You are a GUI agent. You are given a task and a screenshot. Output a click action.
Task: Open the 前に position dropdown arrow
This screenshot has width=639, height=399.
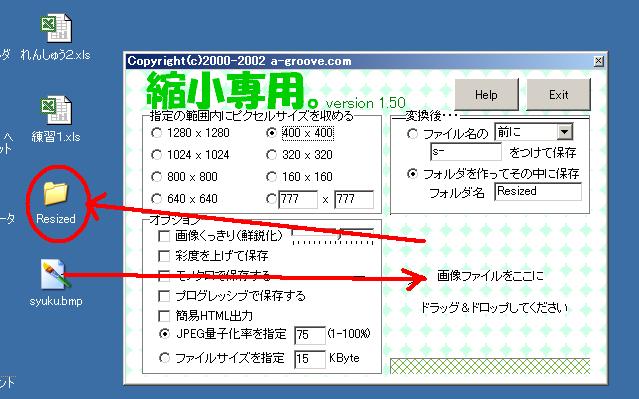click(564, 132)
